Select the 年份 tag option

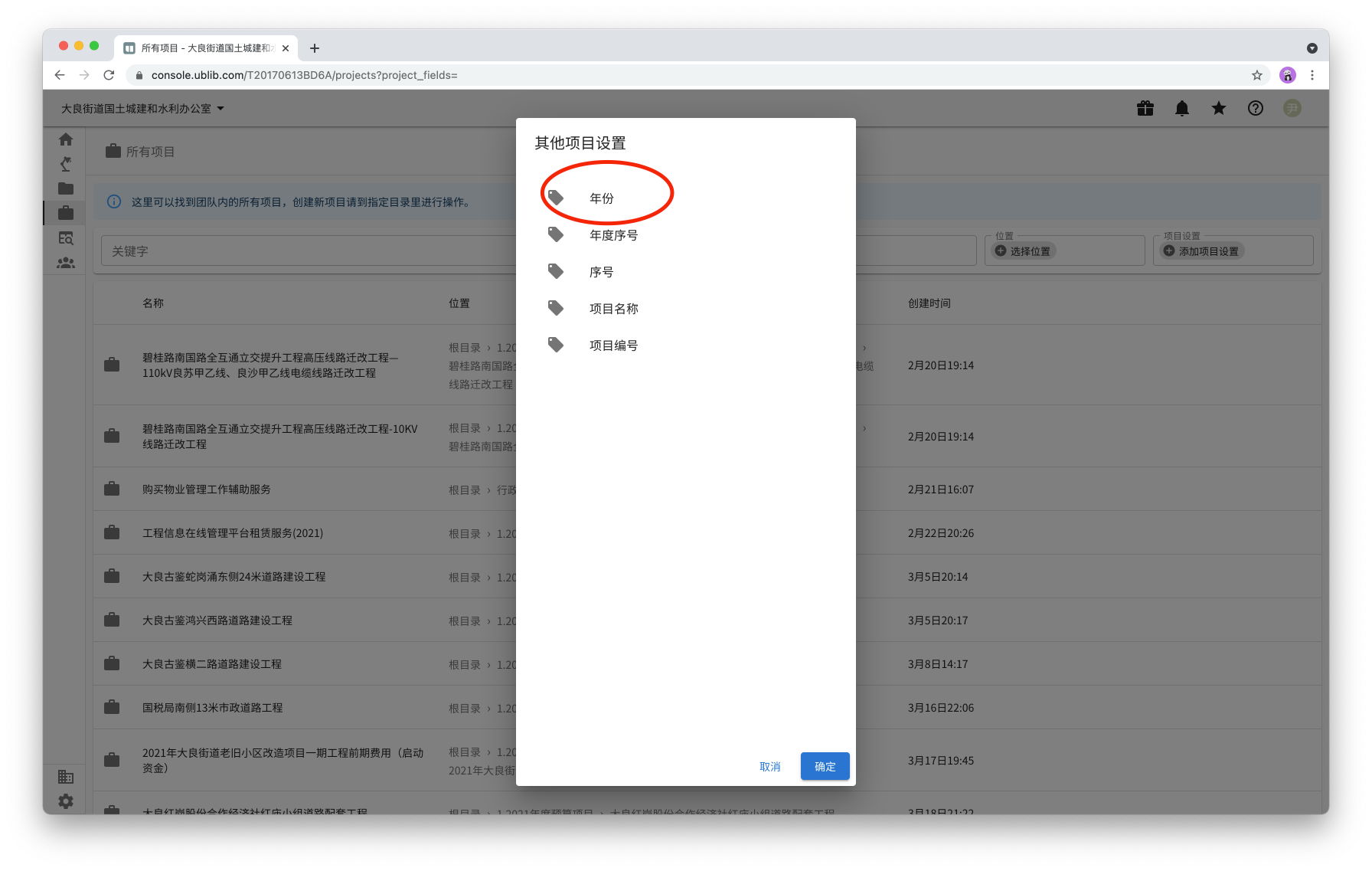click(x=602, y=198)
